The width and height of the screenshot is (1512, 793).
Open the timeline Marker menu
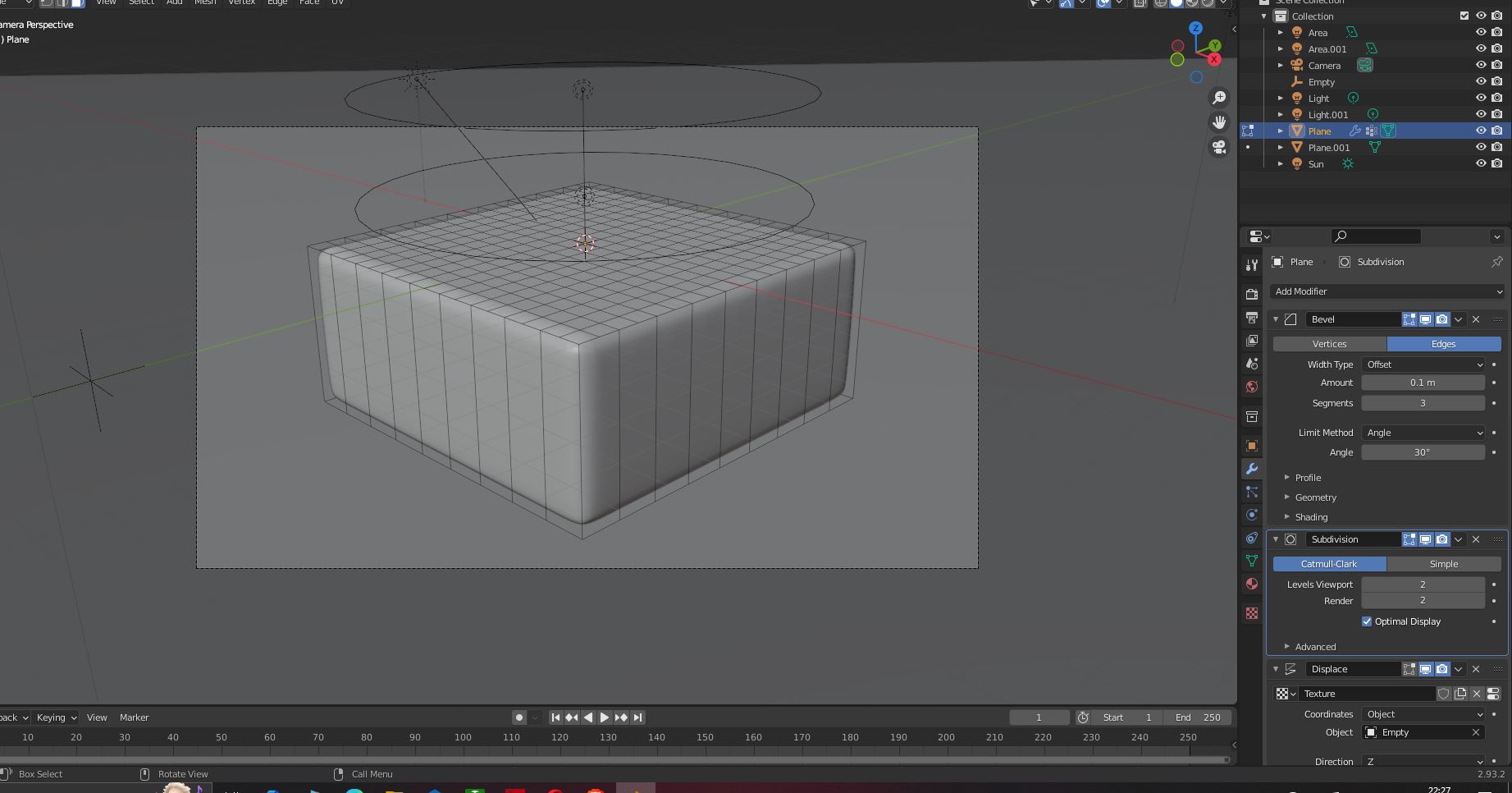pyautogui.click(x=134, y=717)
